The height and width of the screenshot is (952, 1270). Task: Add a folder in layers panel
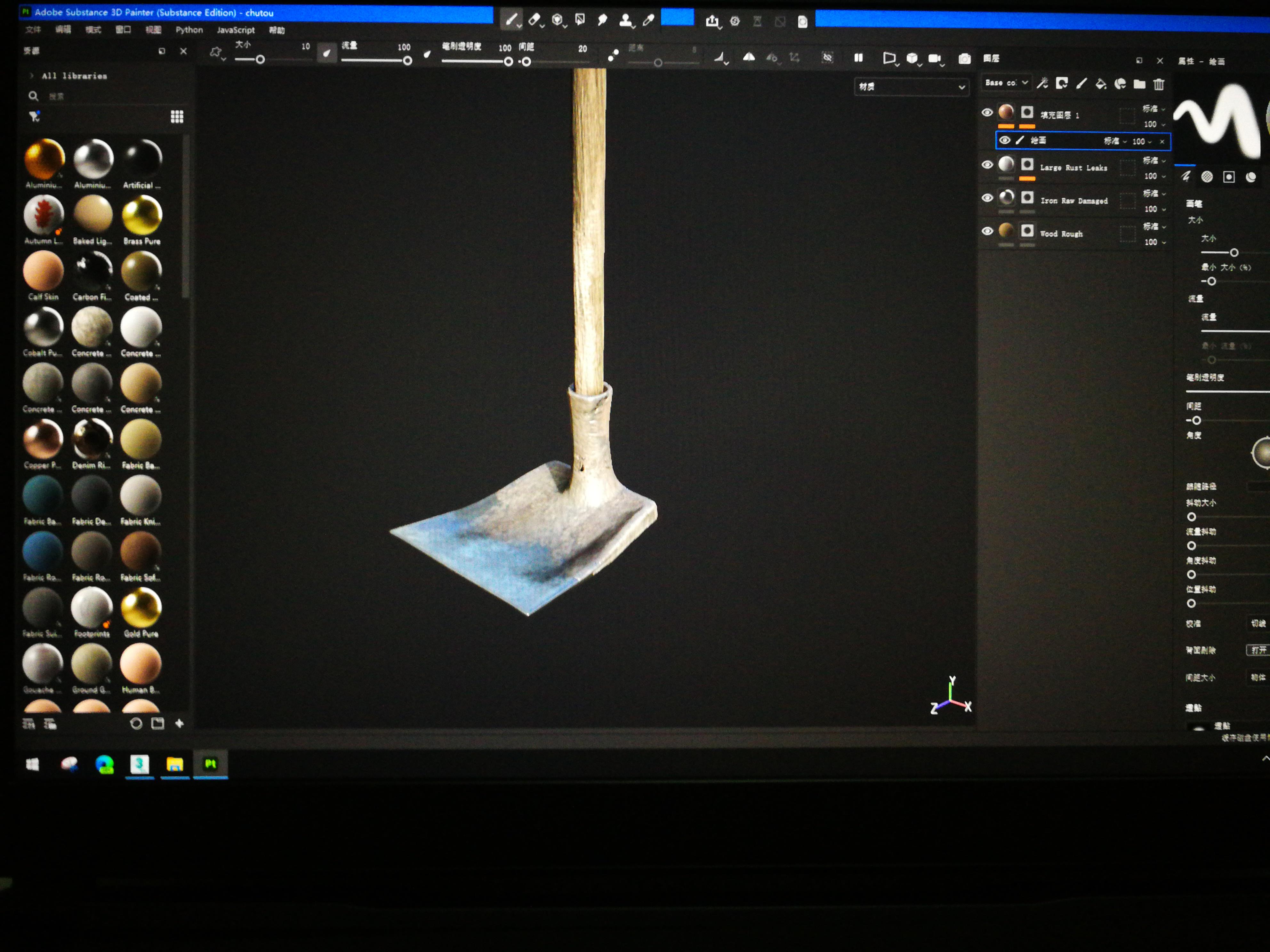(1139, 84)
